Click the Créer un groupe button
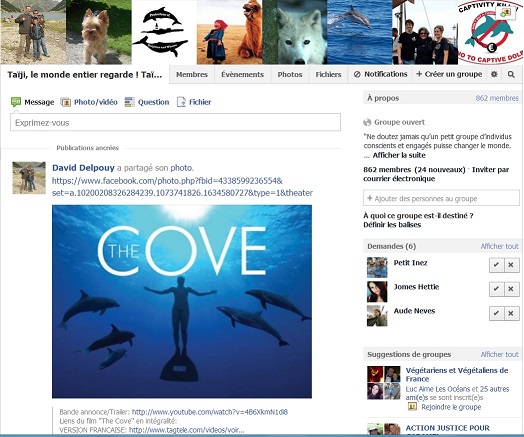 pos(449,74)
